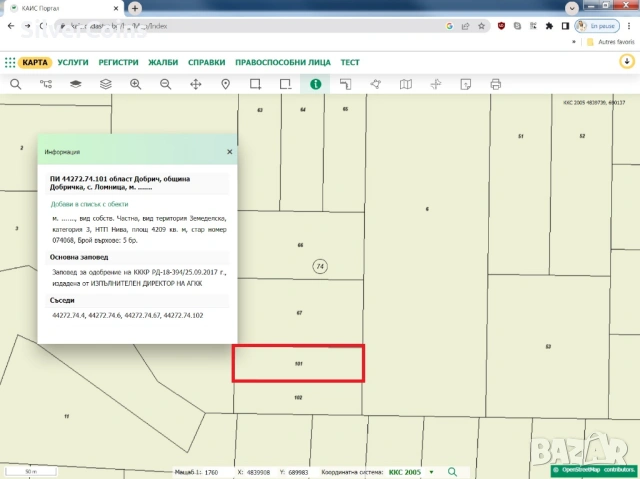640x479 pixels.
Task: Click the location pin marker tool
Action: pos(226,84)
